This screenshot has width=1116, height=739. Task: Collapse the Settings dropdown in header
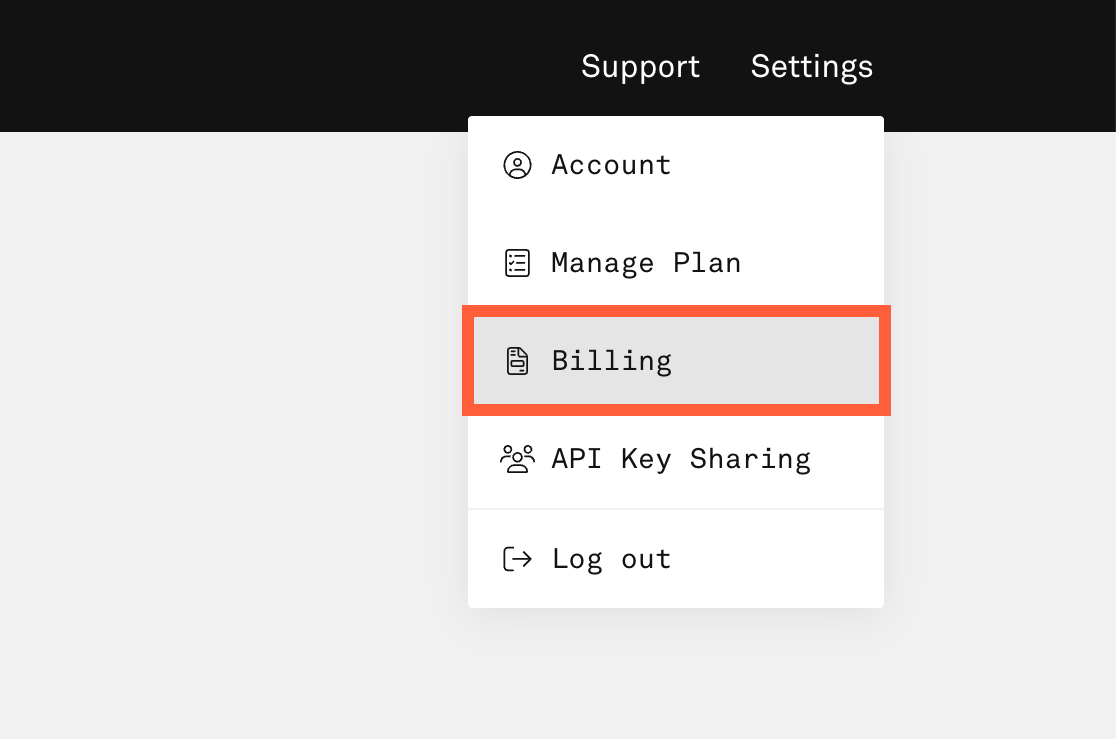pyautogui.click(x=811, y=67)
